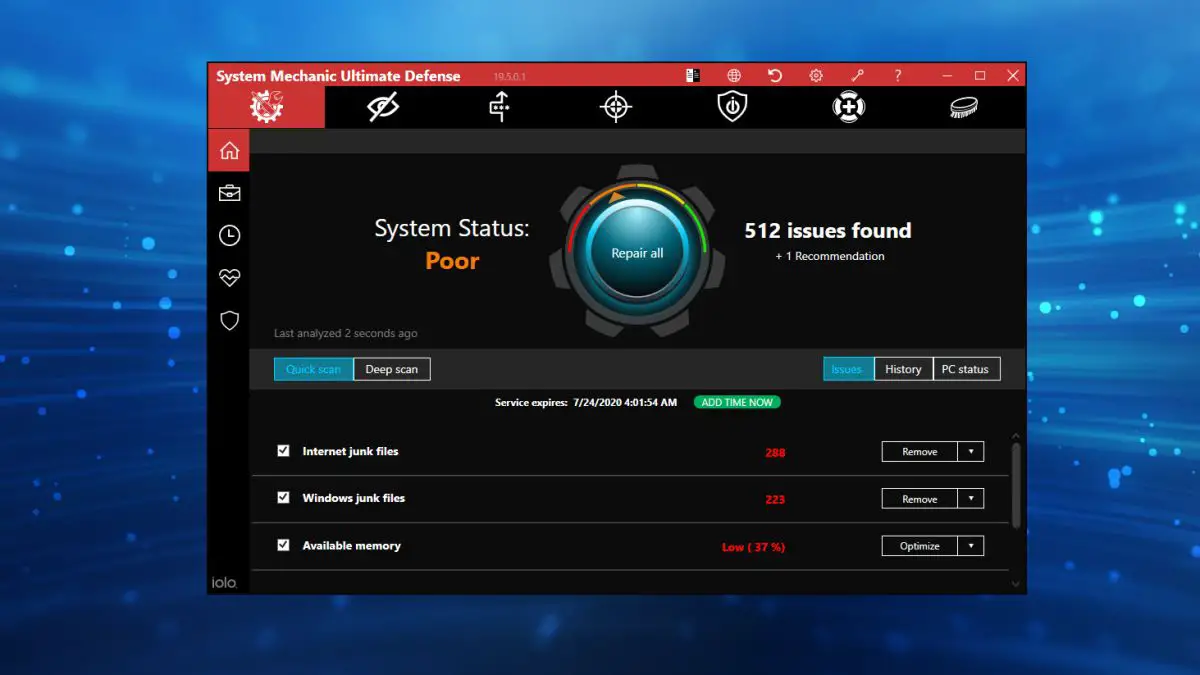Expand dropdown arrow beside Internet junk Remove
1200x675 pixels.
click(971, 452)
